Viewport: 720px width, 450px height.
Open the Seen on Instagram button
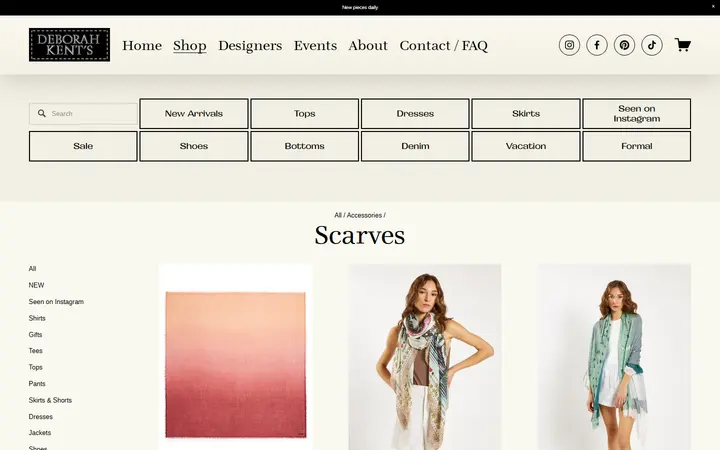tap(636, 113)
